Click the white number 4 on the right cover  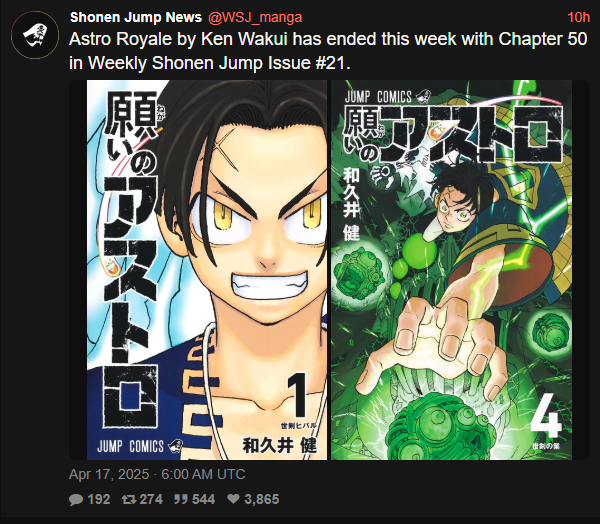[x=546, y=416]
